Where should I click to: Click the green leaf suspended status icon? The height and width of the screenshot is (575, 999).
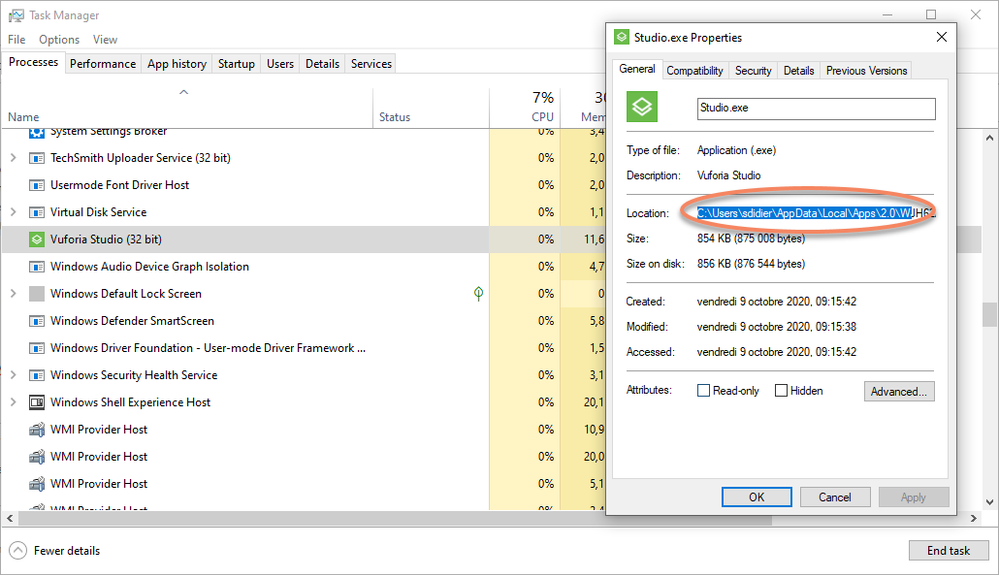pyautogui.click(x=479, y=294)
